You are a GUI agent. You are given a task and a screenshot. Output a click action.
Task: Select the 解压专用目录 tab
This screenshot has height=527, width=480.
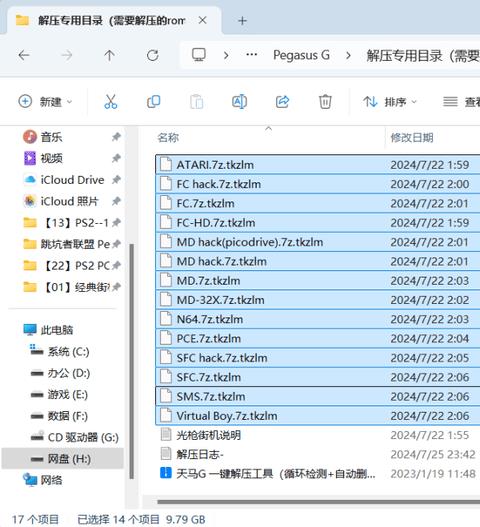coord(113,21)
